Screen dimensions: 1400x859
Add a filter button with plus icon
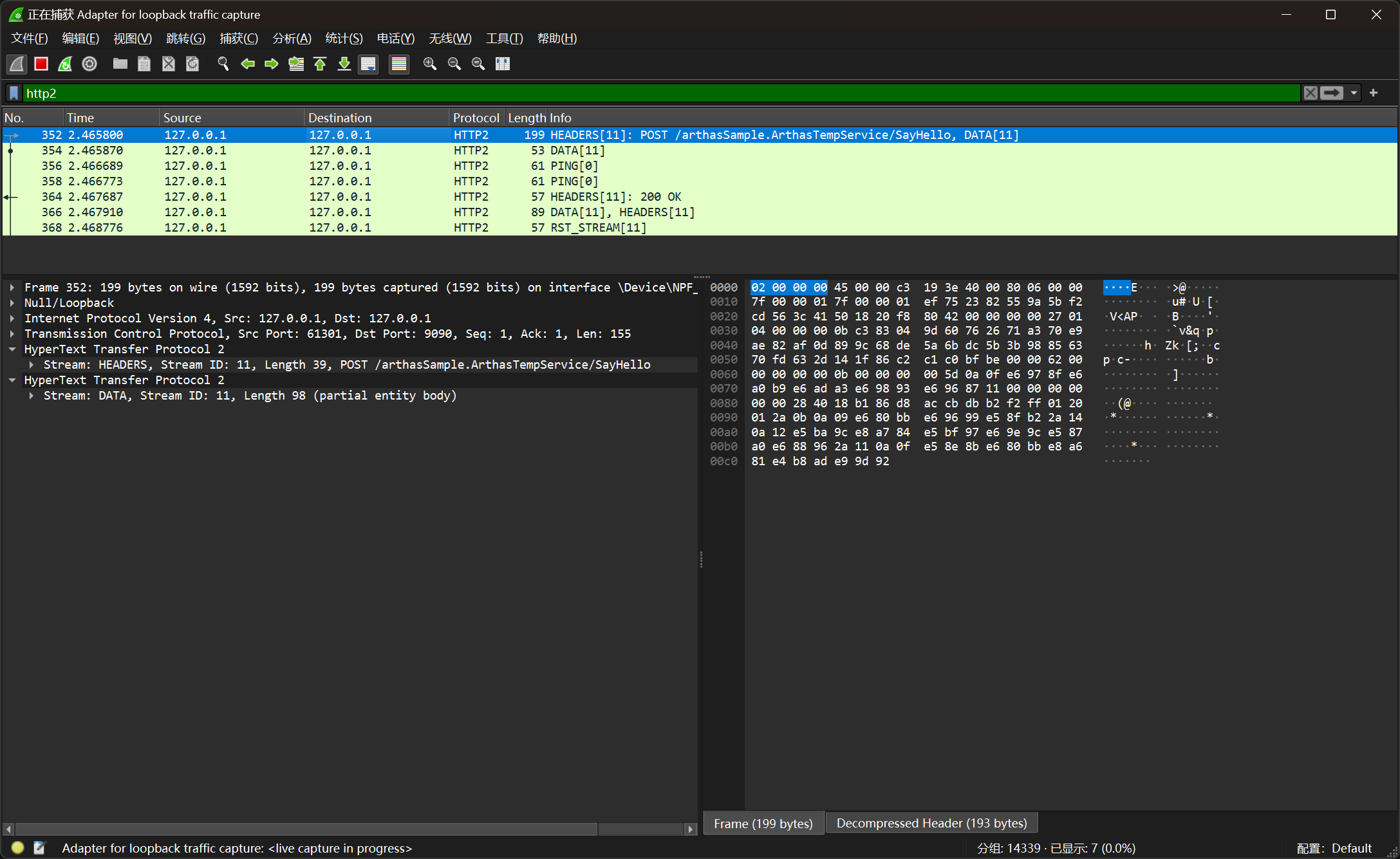[1374, 93]
